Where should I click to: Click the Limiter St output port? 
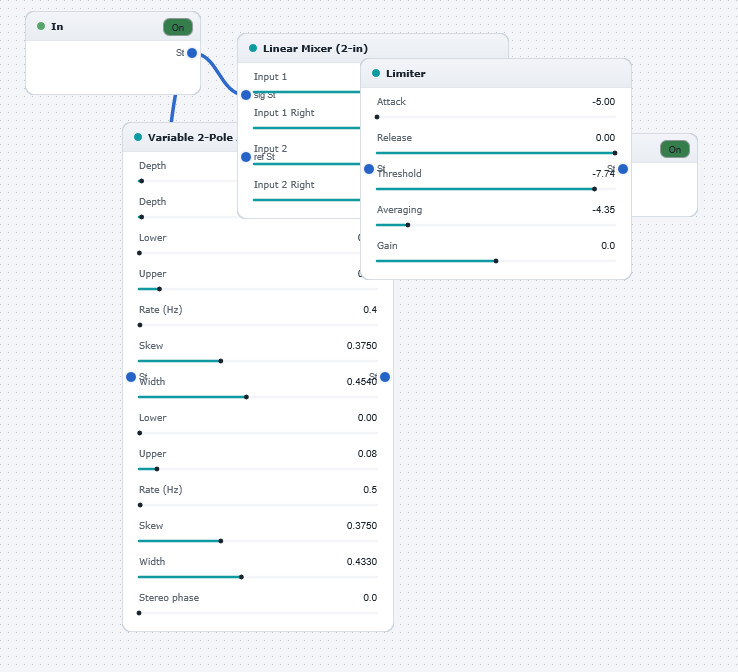click(x=623, y=169)
